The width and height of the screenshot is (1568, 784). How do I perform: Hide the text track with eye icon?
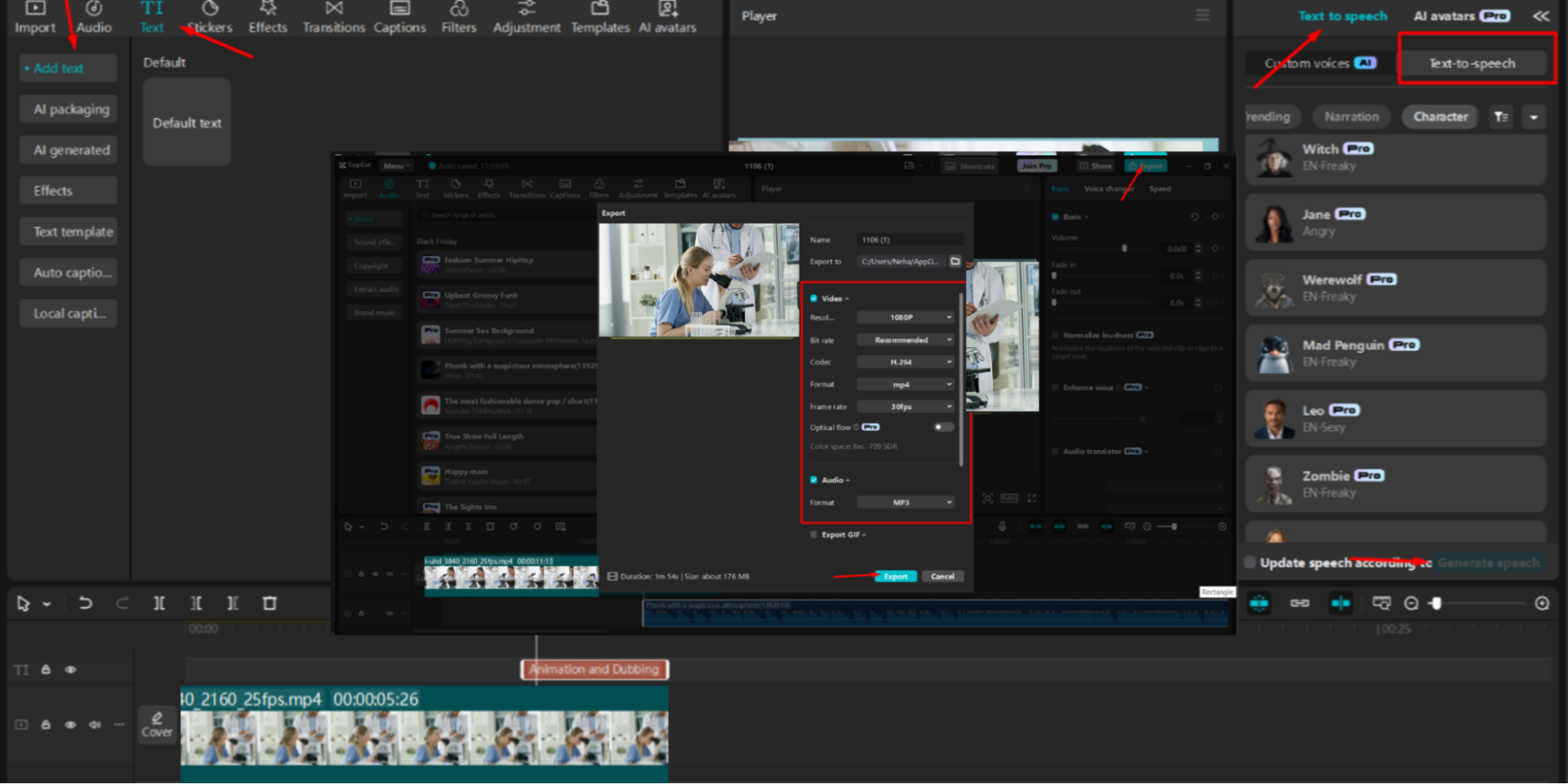point(71,670)
